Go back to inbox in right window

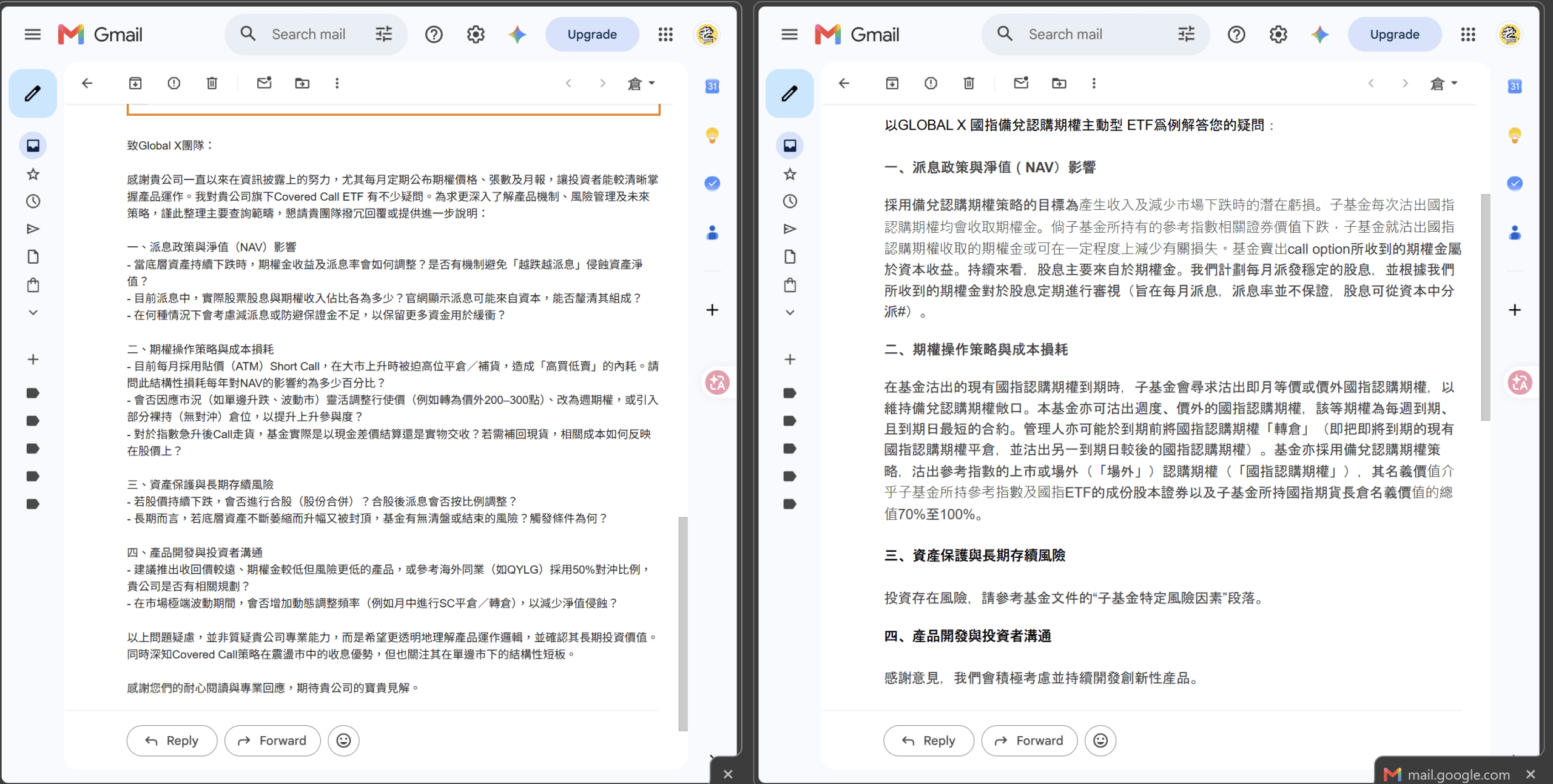[844, 83]
